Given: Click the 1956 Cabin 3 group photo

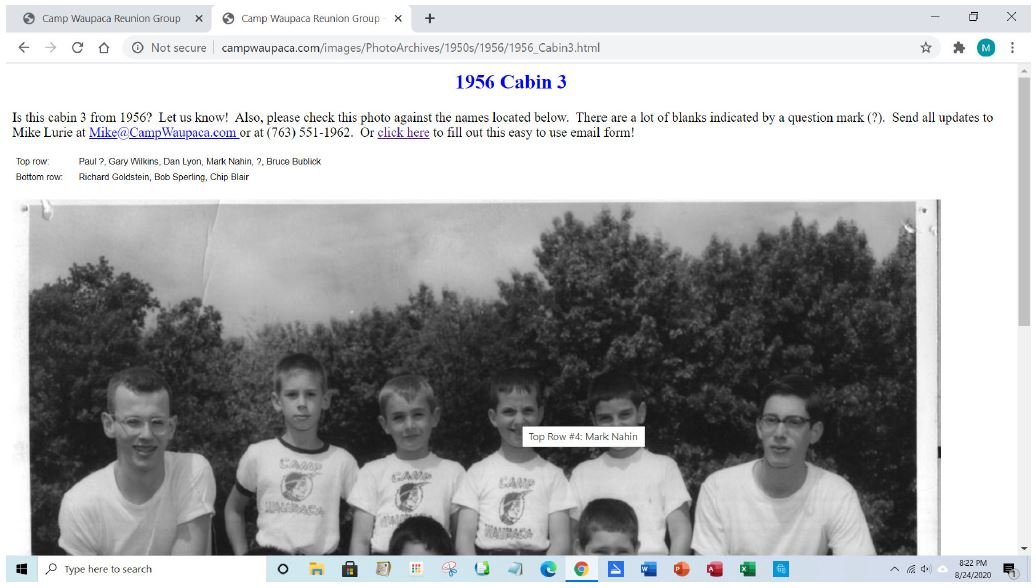Looking at the screenshot, I should pos(476,378).
